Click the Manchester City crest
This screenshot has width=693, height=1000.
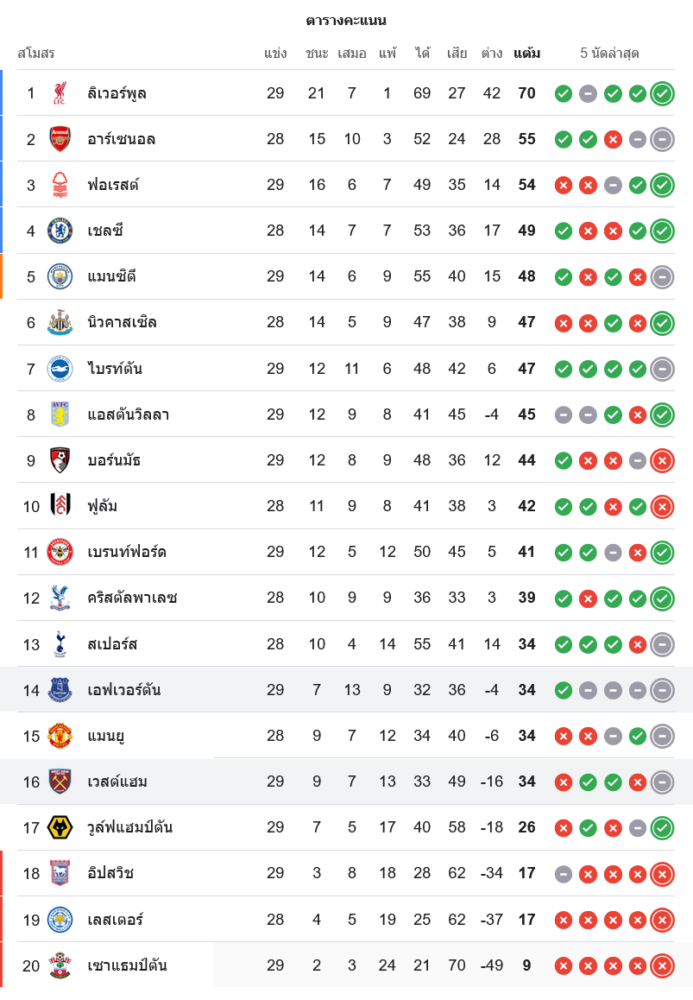pyautogui.click(x=60, y=277)
